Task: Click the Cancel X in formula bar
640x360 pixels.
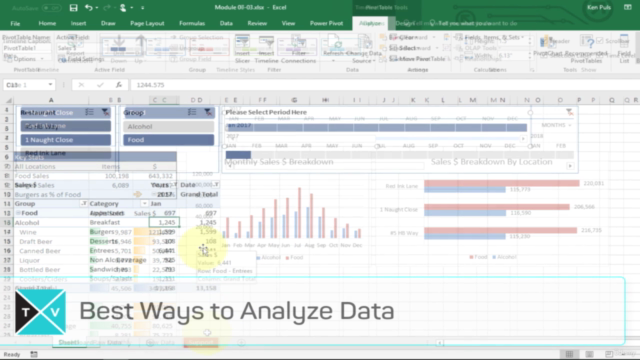Action: pyautogui.click(x=81, y=84)
